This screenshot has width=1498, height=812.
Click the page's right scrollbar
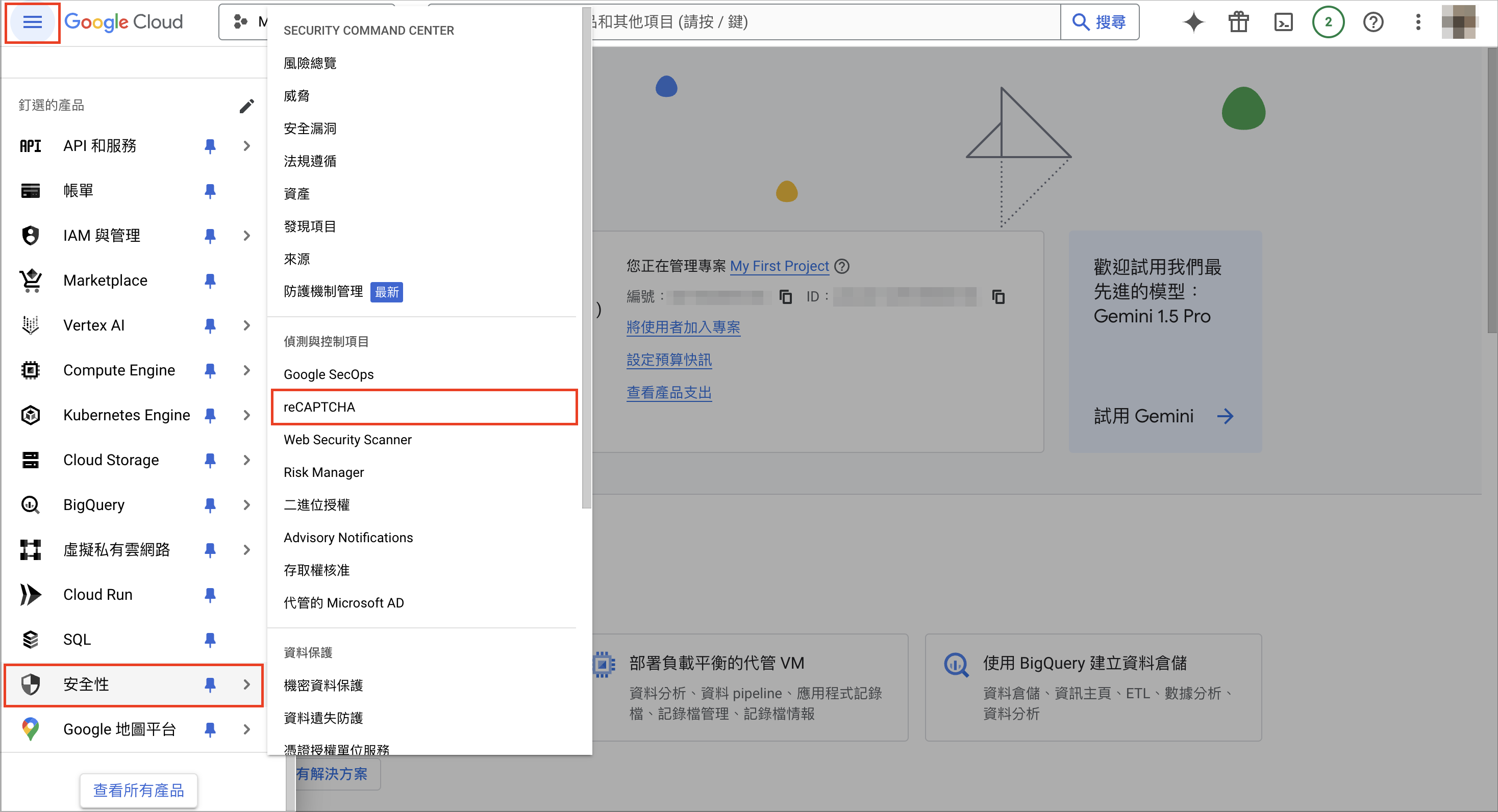1491,191
